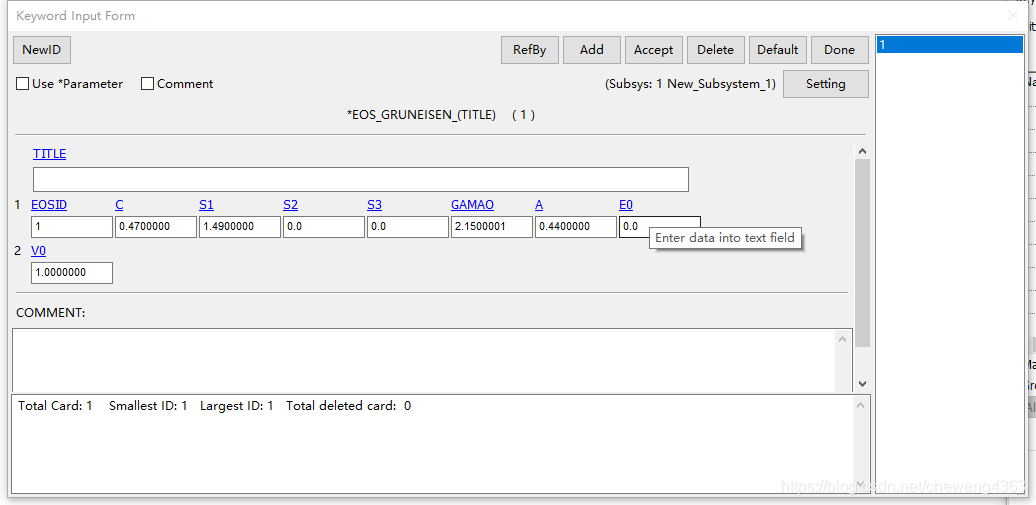Image resolution: width=1036 pixels, height=505 pixels.
Task: Click the form panel's vertical scrollbar thumb
Action: tap(862, 253)
